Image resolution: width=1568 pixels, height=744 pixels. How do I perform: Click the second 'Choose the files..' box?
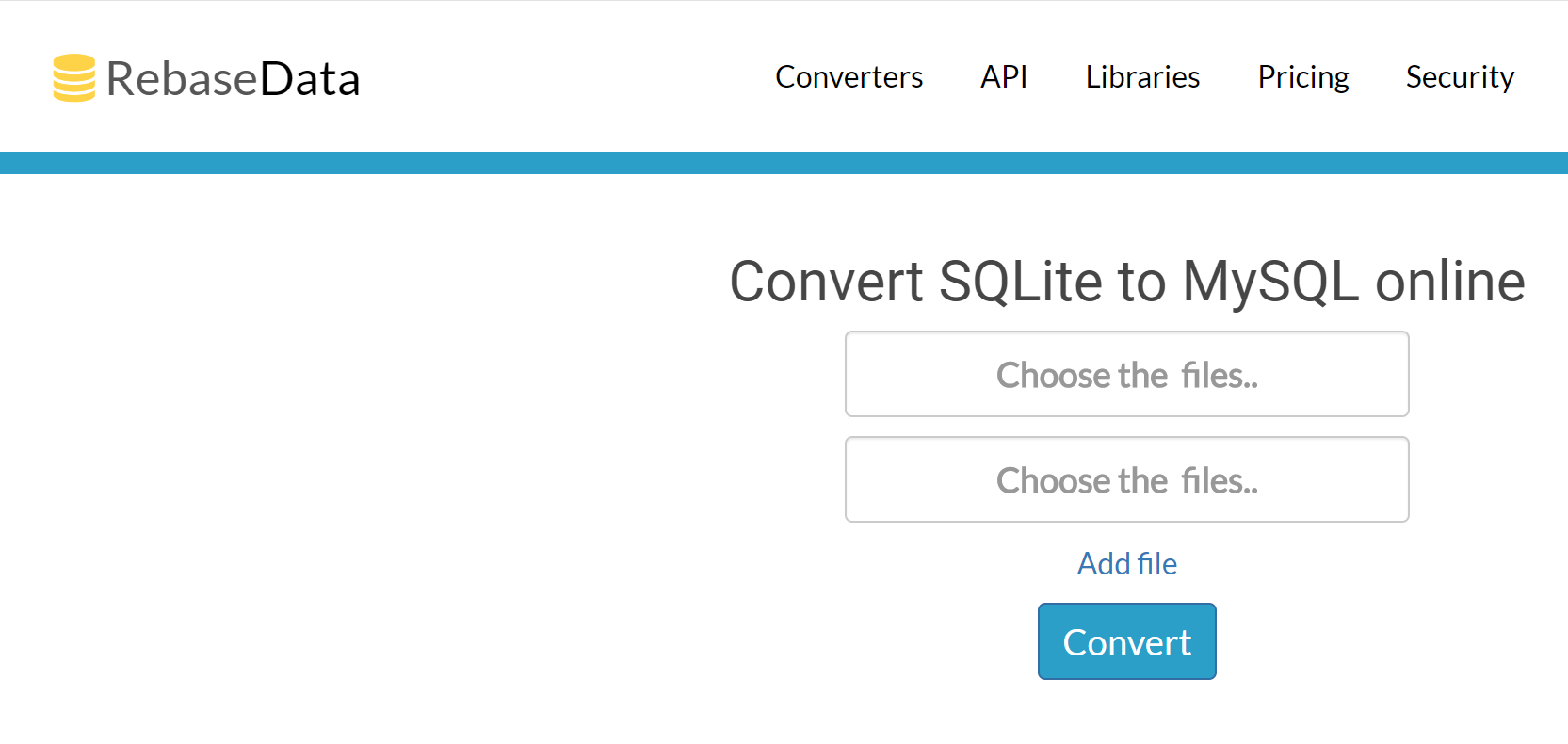1126,479
